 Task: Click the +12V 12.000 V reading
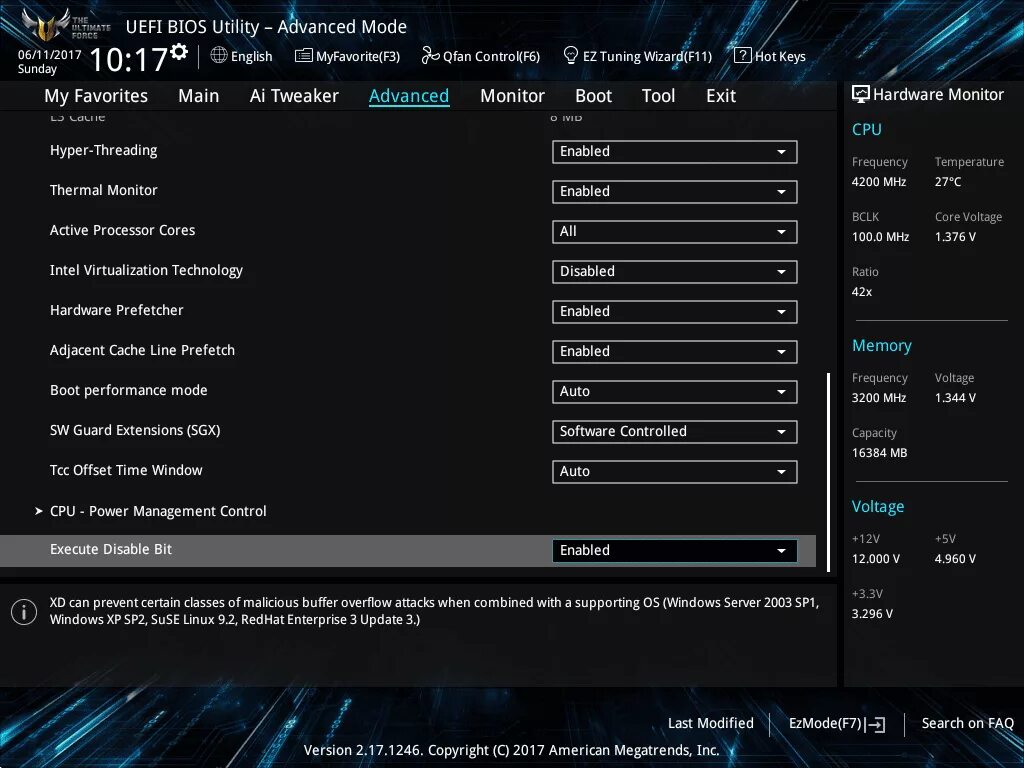(x=876, y=559)
